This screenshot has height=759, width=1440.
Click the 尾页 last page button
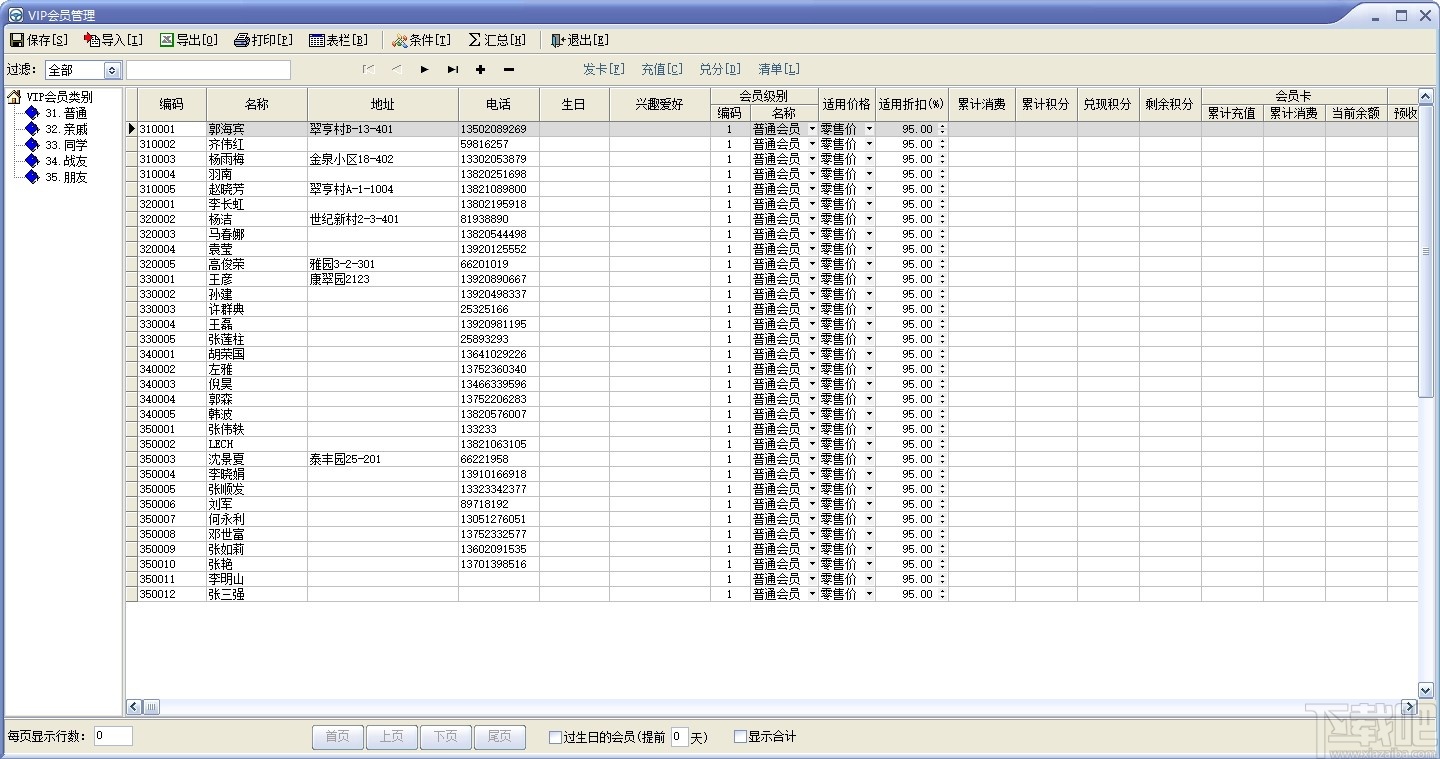pyautogui.click(x=499, y=736)
